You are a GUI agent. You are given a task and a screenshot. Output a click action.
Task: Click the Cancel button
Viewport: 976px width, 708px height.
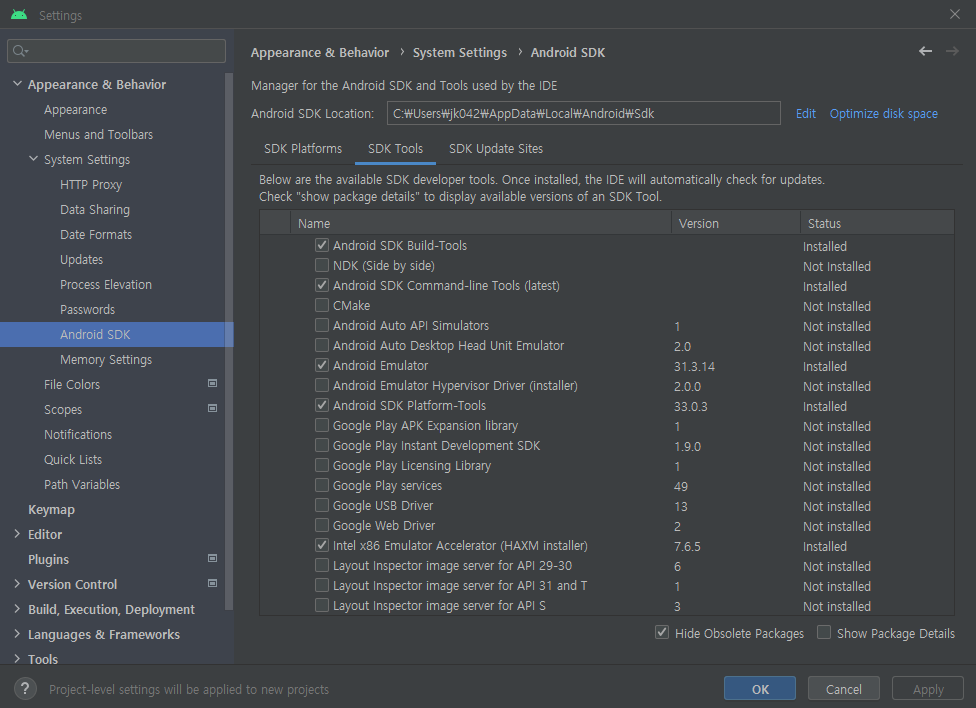coord(843,689)
